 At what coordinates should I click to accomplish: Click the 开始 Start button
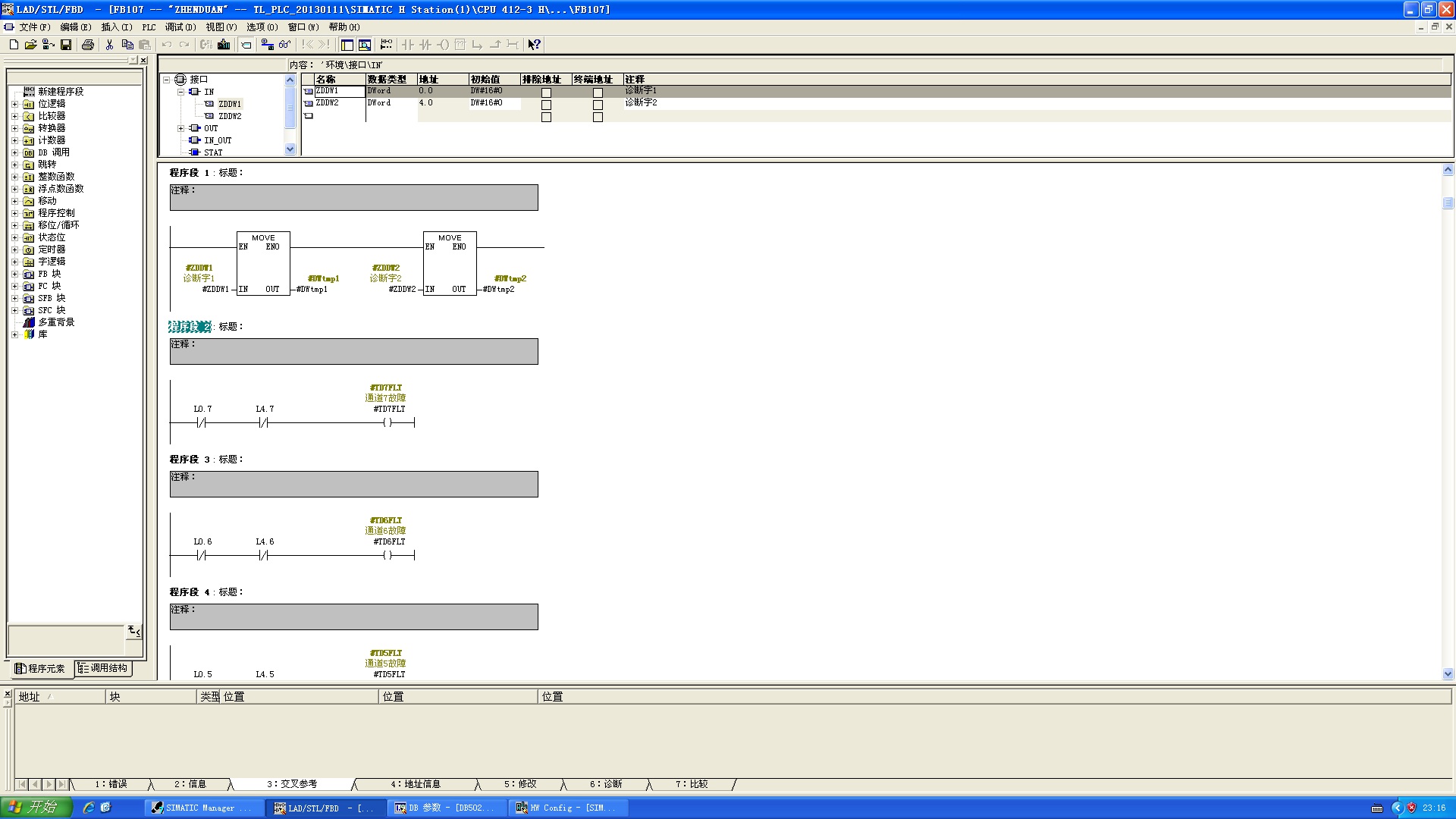(x=36, y=807)
